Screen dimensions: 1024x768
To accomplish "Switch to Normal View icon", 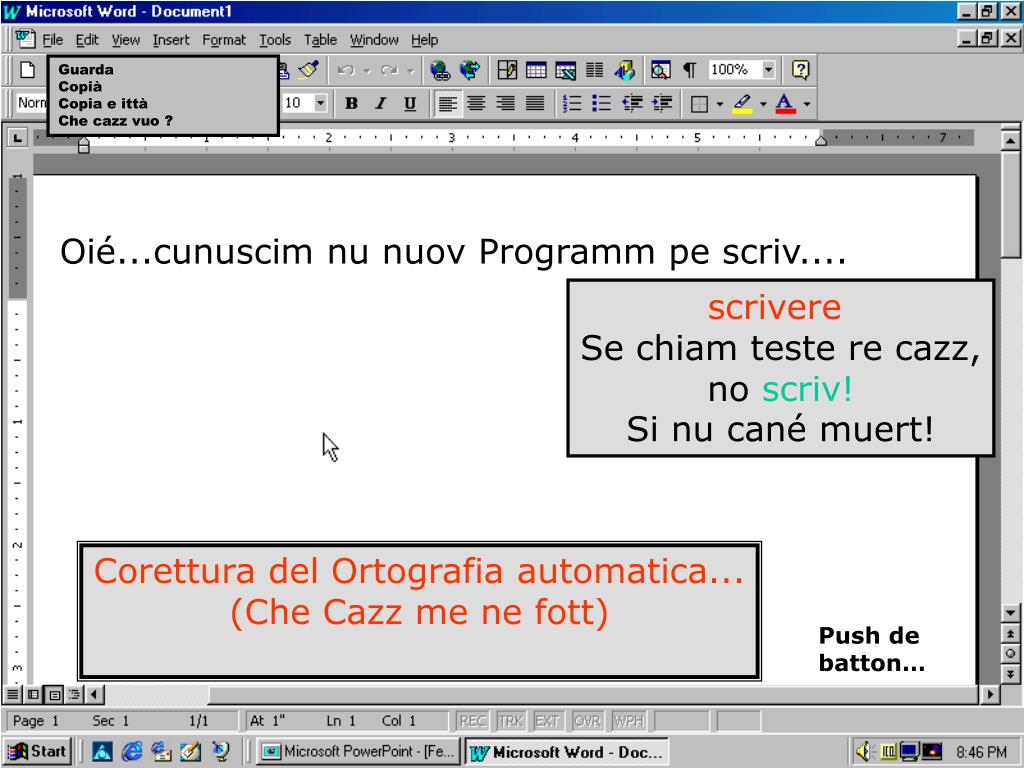I will pyautogui.click(x=12, y=694).
